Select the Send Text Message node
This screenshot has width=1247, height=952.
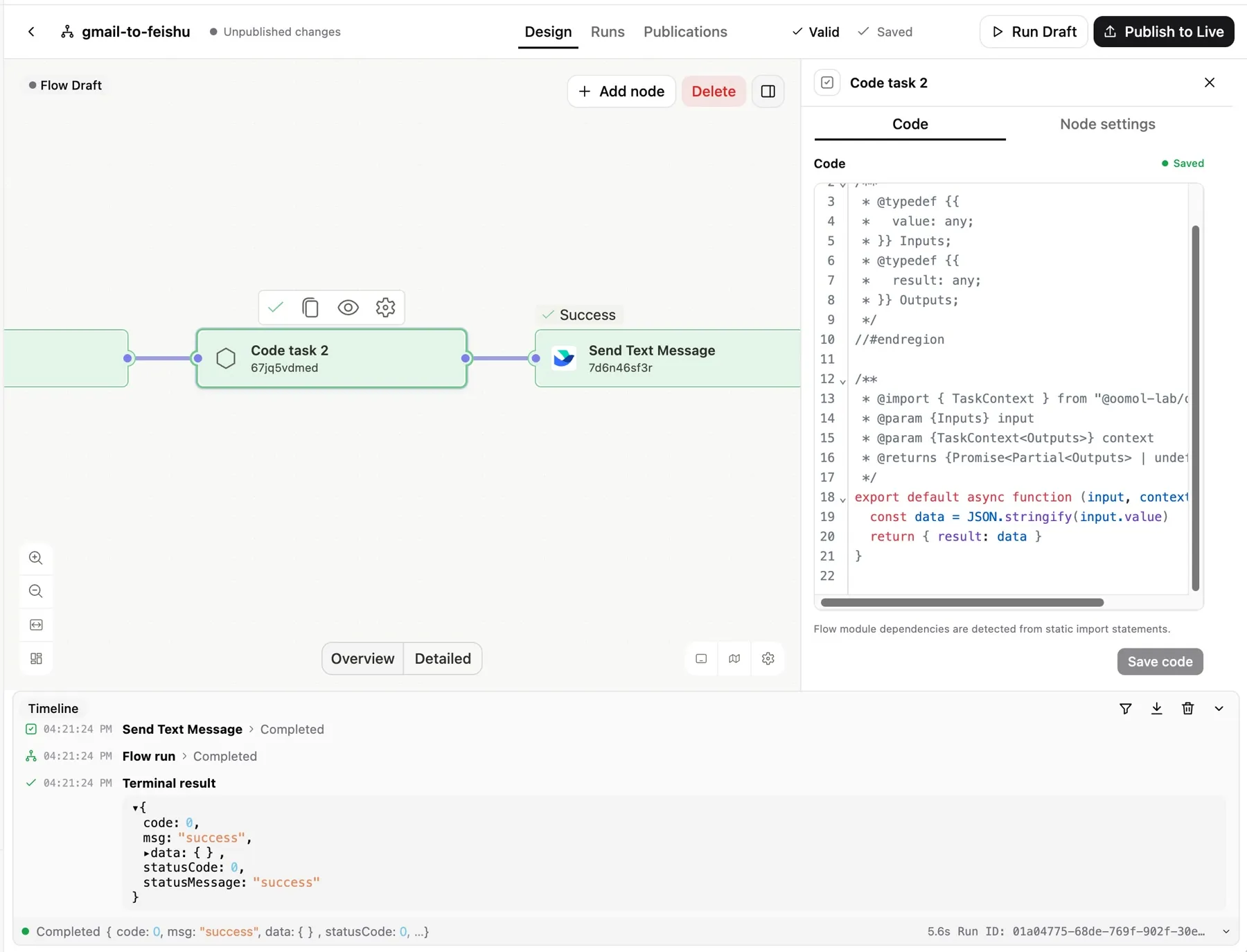[668, 358]
